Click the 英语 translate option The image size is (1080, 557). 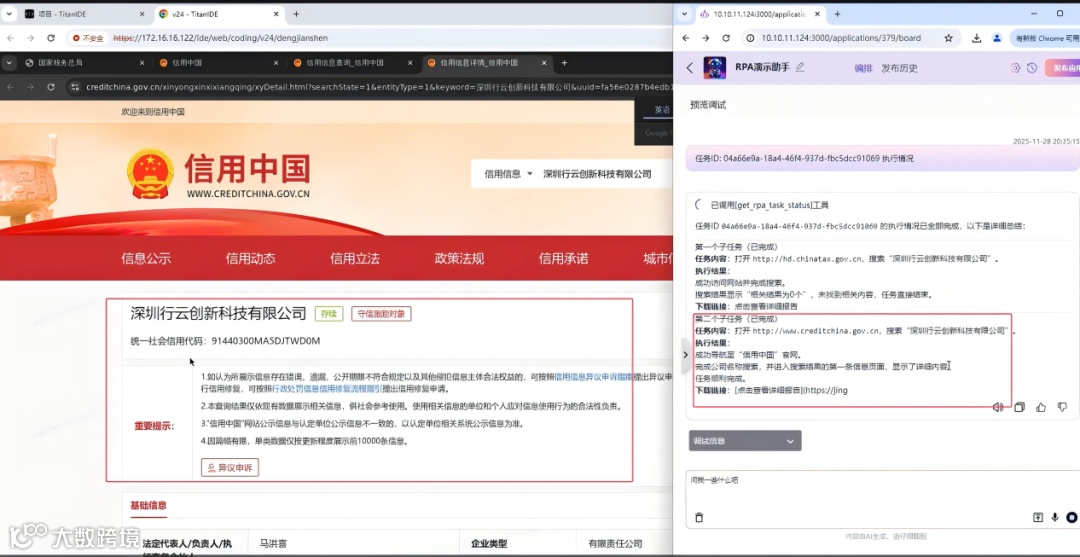[x=662, y=109]
